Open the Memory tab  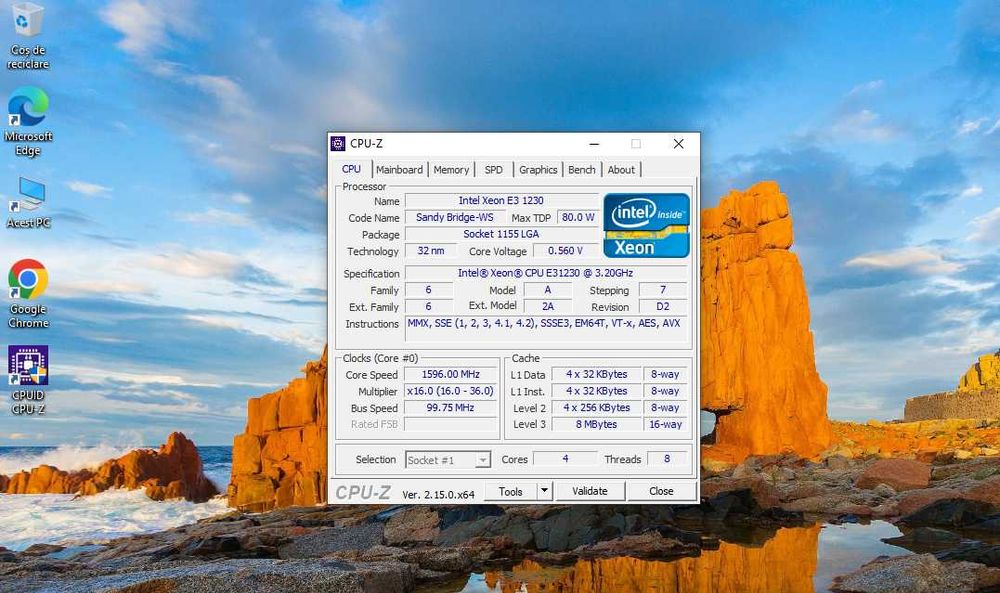pos(451,170)
